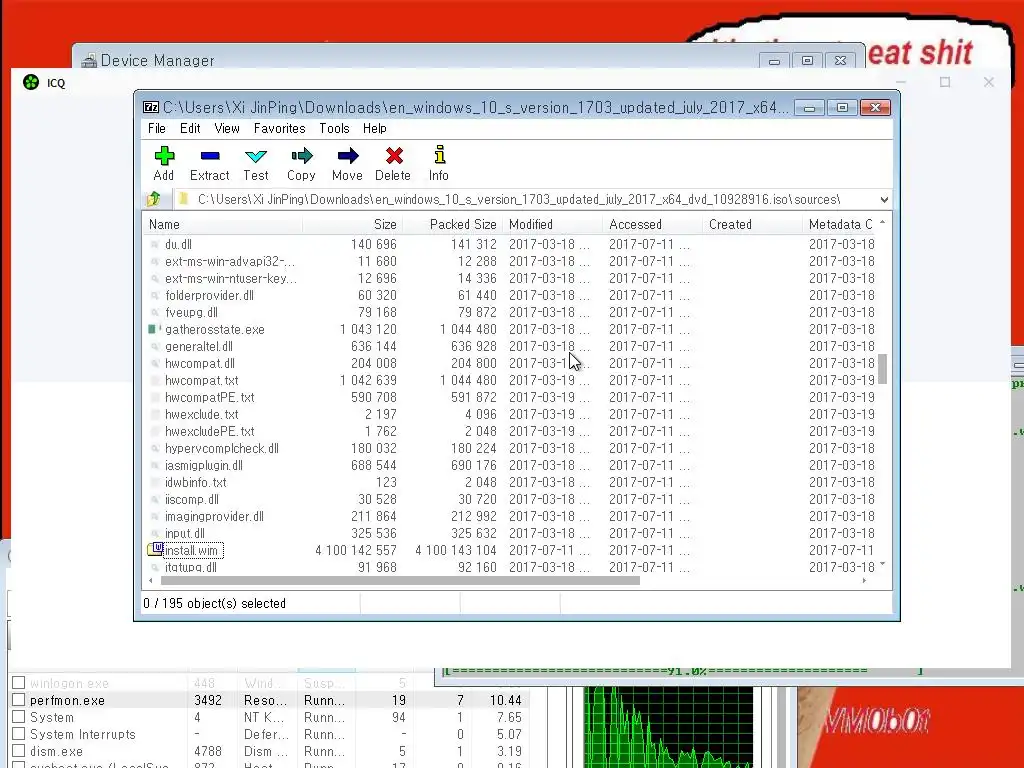This screenshot has width=1024, height=768.
Task: Click the du.dll file icon
Action: (155, 244)
